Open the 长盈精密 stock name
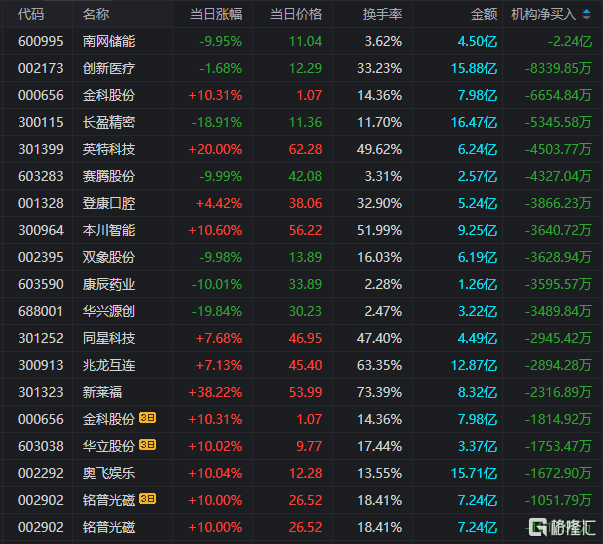The height and width of the screenshot is (544, 603). (x=109, y=122)
